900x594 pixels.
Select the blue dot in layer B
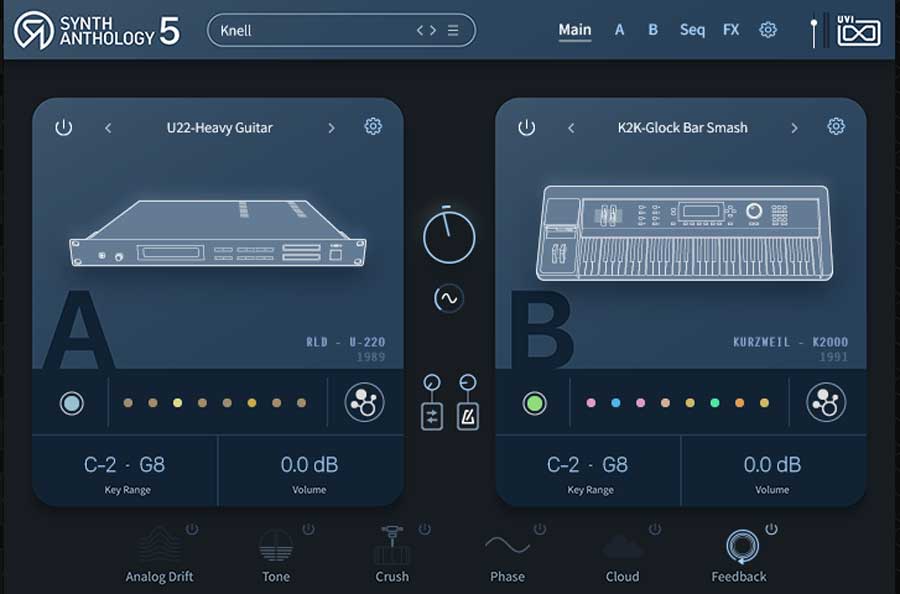[616, 403]
